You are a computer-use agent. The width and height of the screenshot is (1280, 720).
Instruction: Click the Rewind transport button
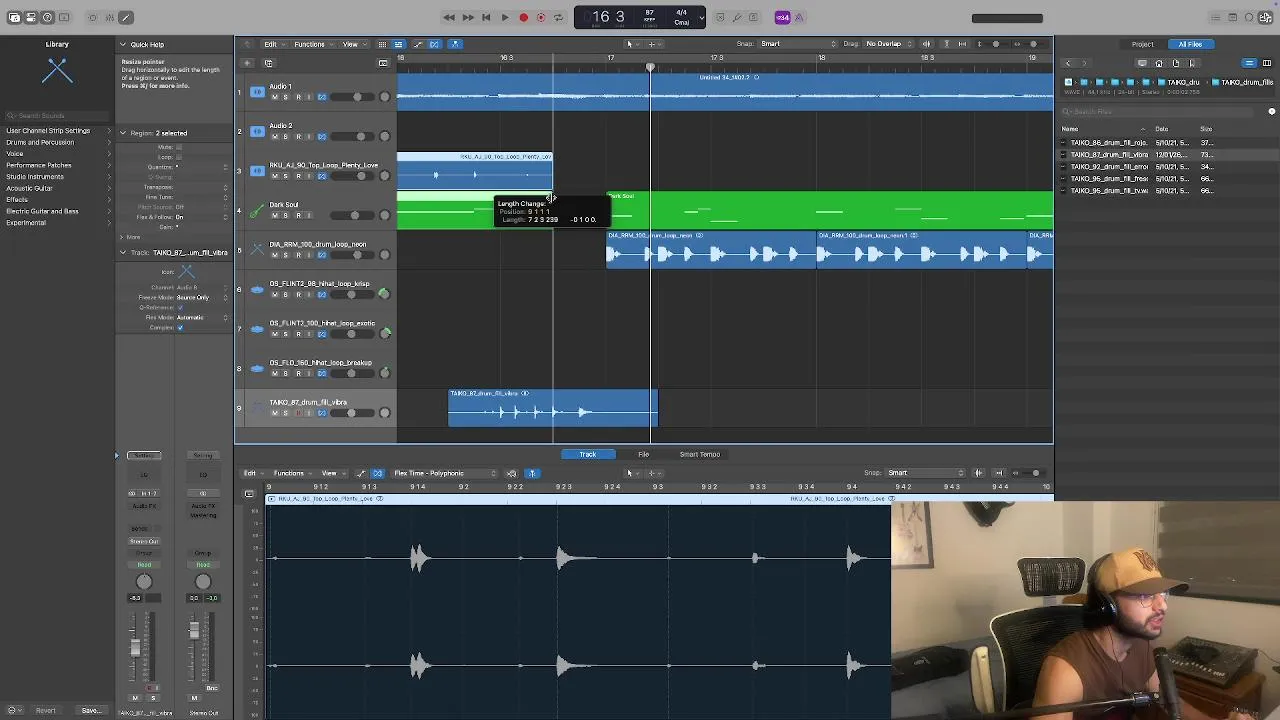[449, 17]
